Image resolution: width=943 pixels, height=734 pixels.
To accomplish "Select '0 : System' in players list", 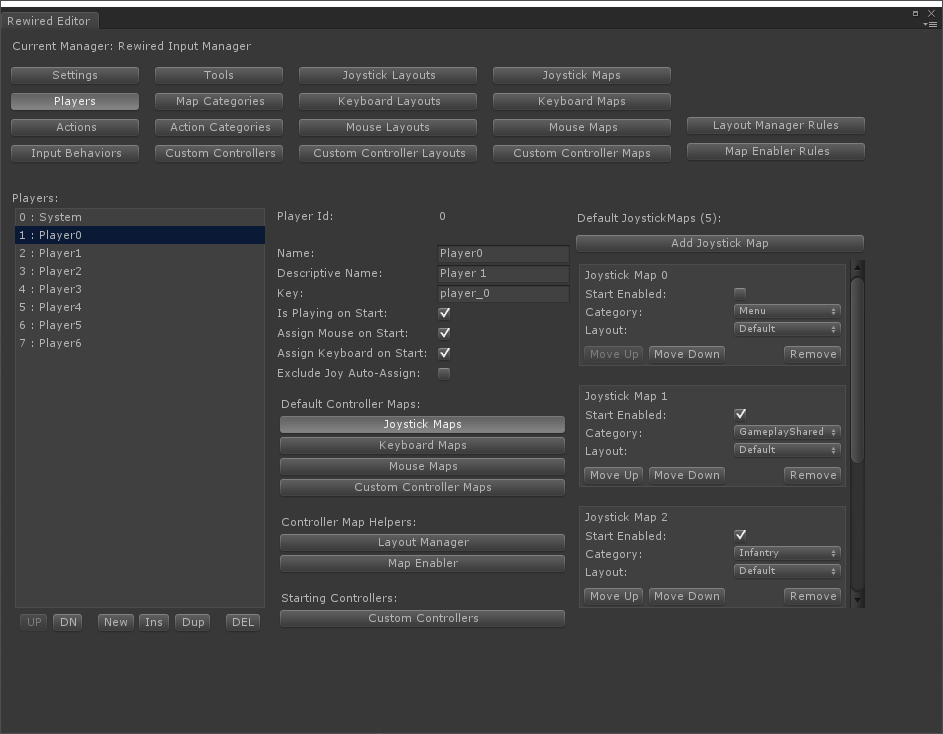I will [x=140, y=217].
